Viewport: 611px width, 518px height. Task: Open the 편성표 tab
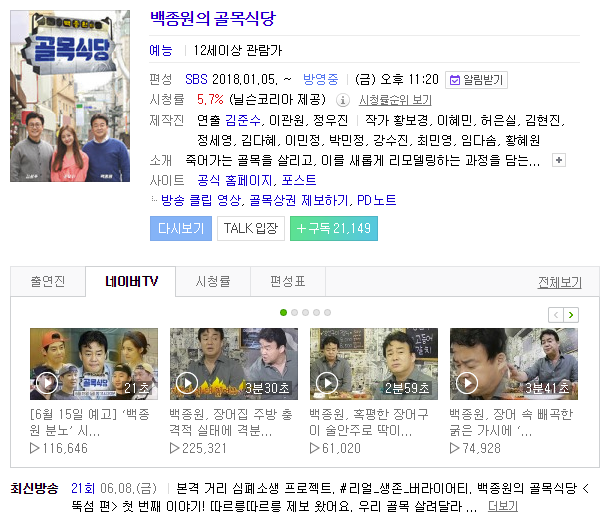(x=288, y=281)
